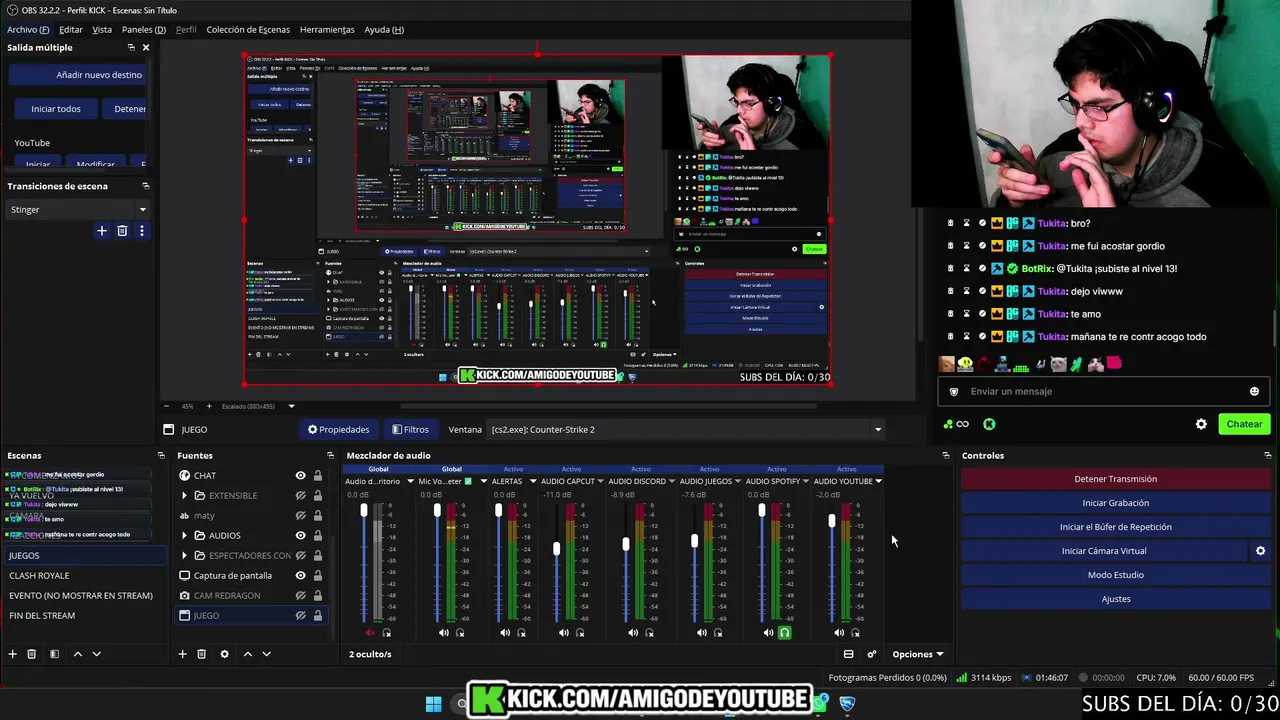Mute the ALERTAS audio channel
The image size is (1280, 720).
pos(505,632)
